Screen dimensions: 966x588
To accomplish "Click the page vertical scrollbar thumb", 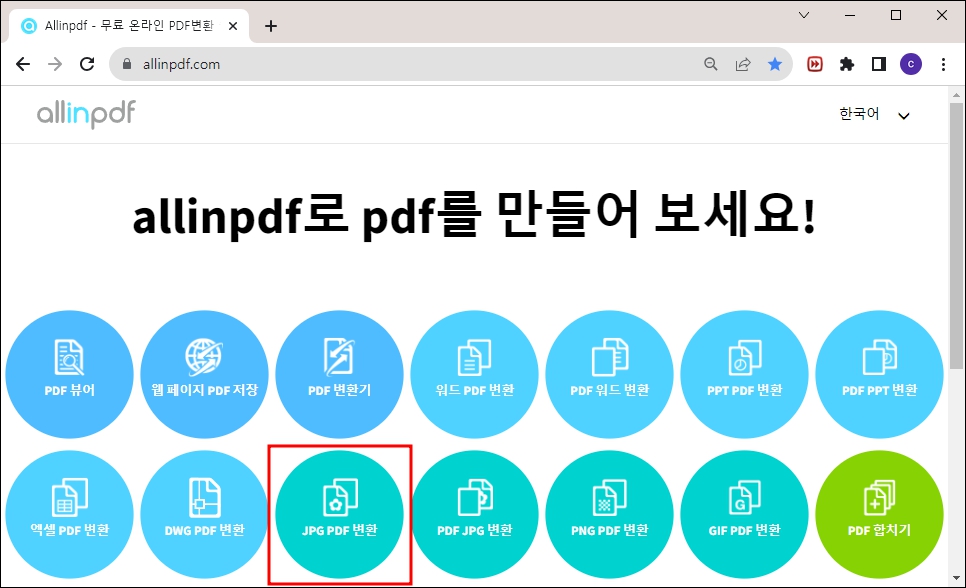I will click(956, 236).
